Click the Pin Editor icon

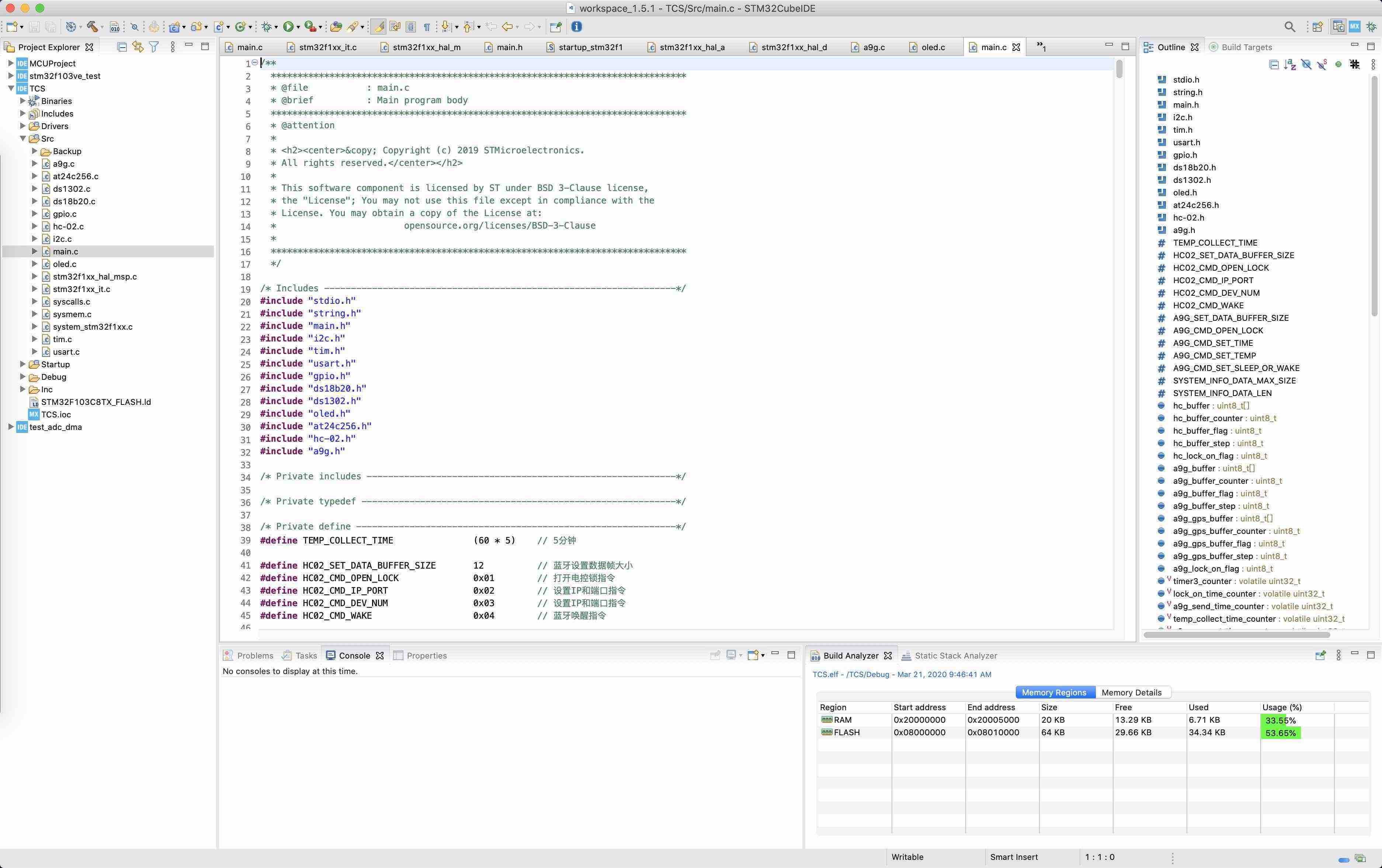(x=556, y=27)
